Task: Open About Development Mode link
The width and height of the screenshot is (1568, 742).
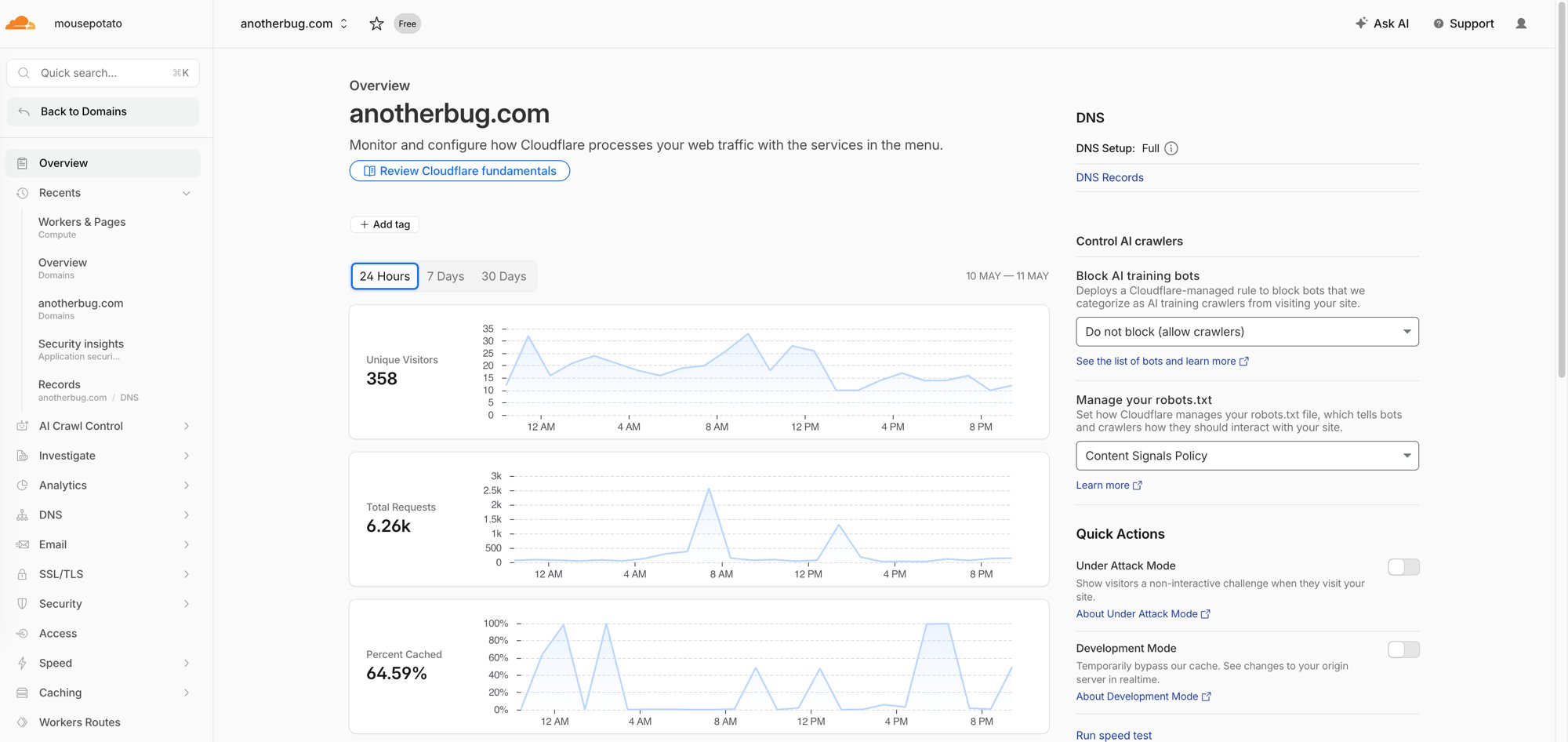Action: (1143, 697)
